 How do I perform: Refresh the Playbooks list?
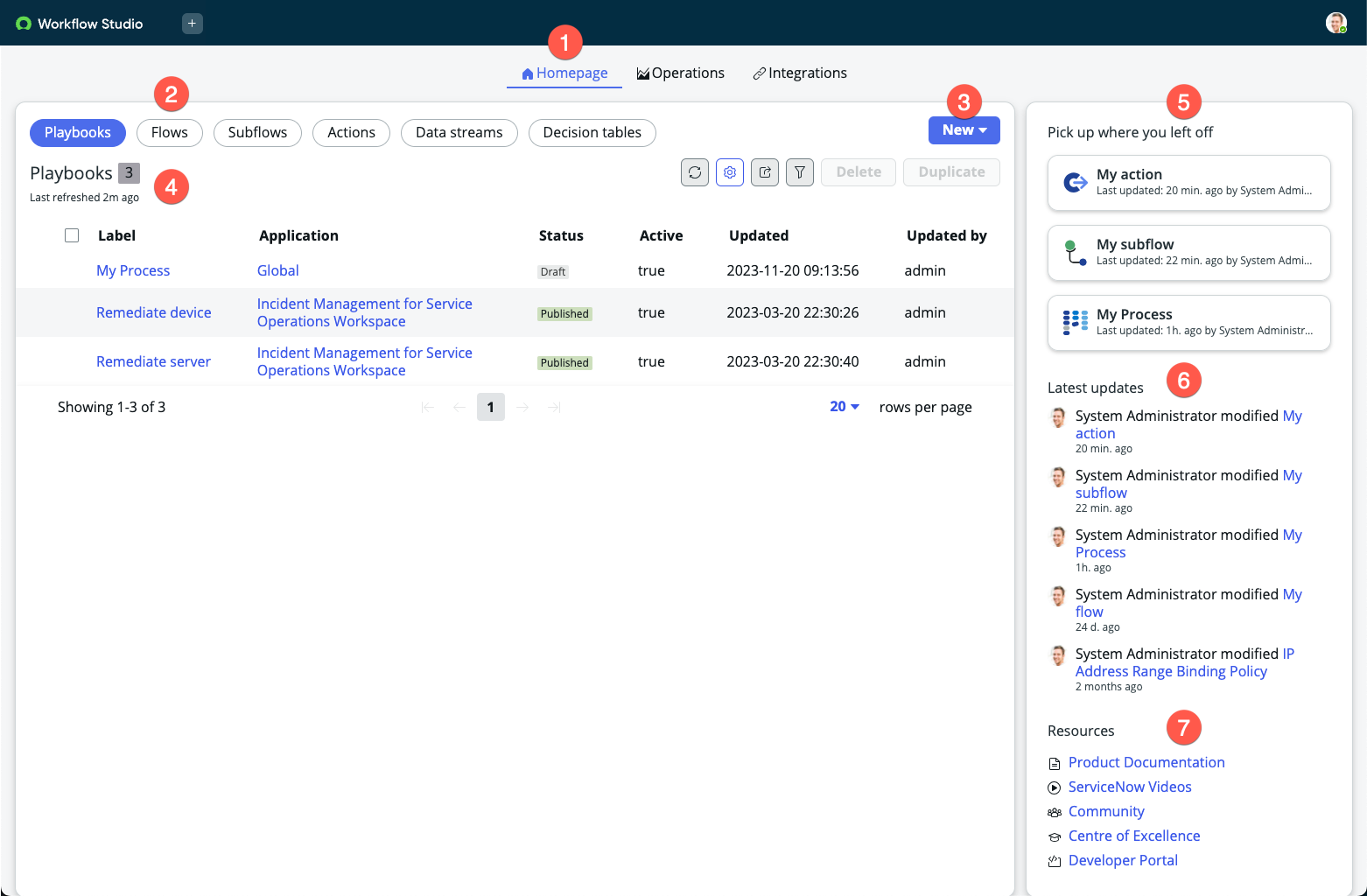click(x=695, y=172)
